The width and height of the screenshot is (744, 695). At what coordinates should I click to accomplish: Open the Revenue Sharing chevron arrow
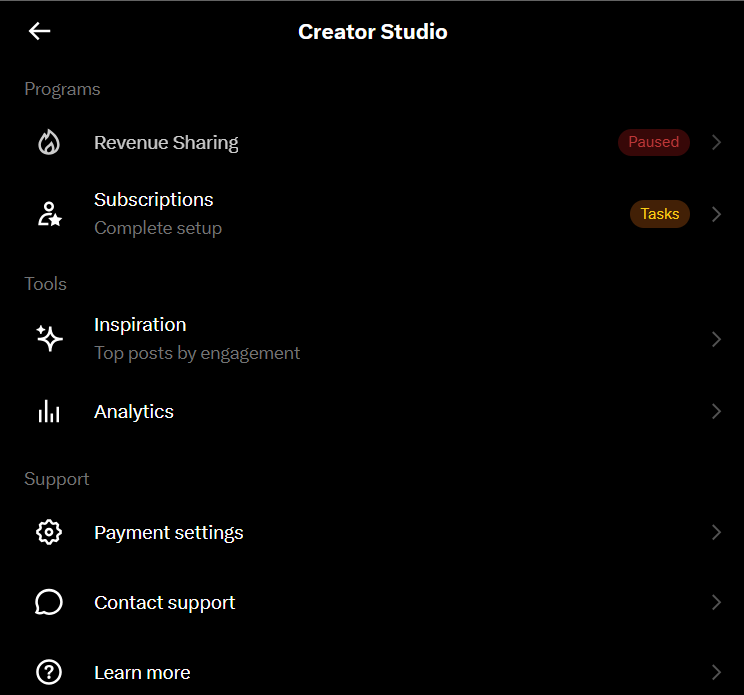[x=716, y=142]
